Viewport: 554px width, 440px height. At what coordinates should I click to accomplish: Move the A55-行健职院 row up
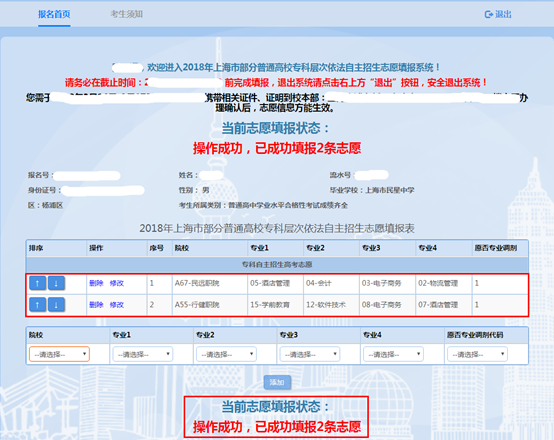37,305
